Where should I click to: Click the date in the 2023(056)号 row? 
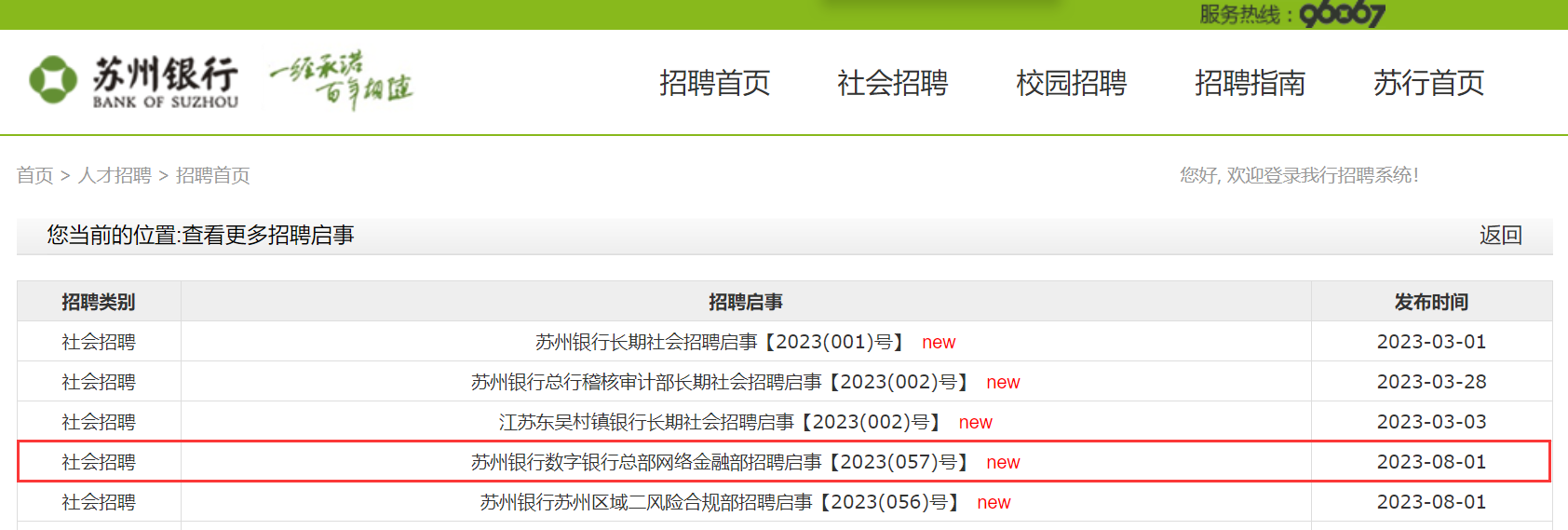[x=1431, y=502]
